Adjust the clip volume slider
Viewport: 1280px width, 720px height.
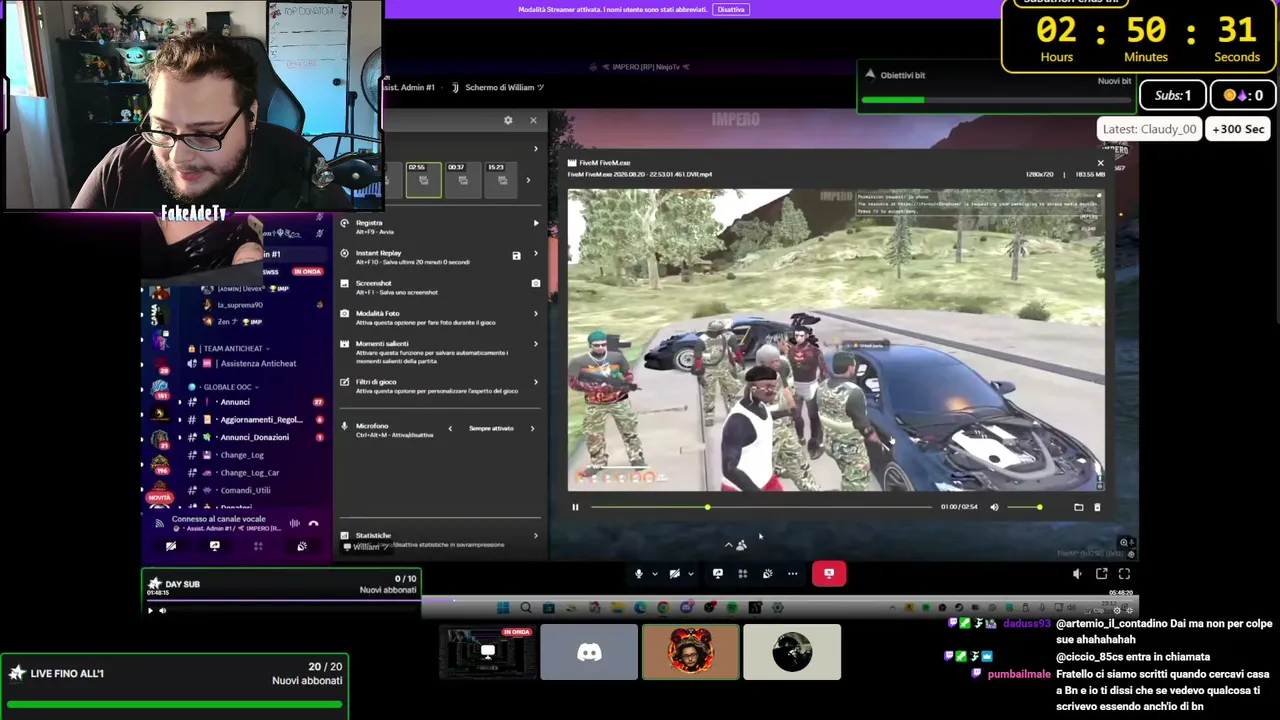(1024, 507)
